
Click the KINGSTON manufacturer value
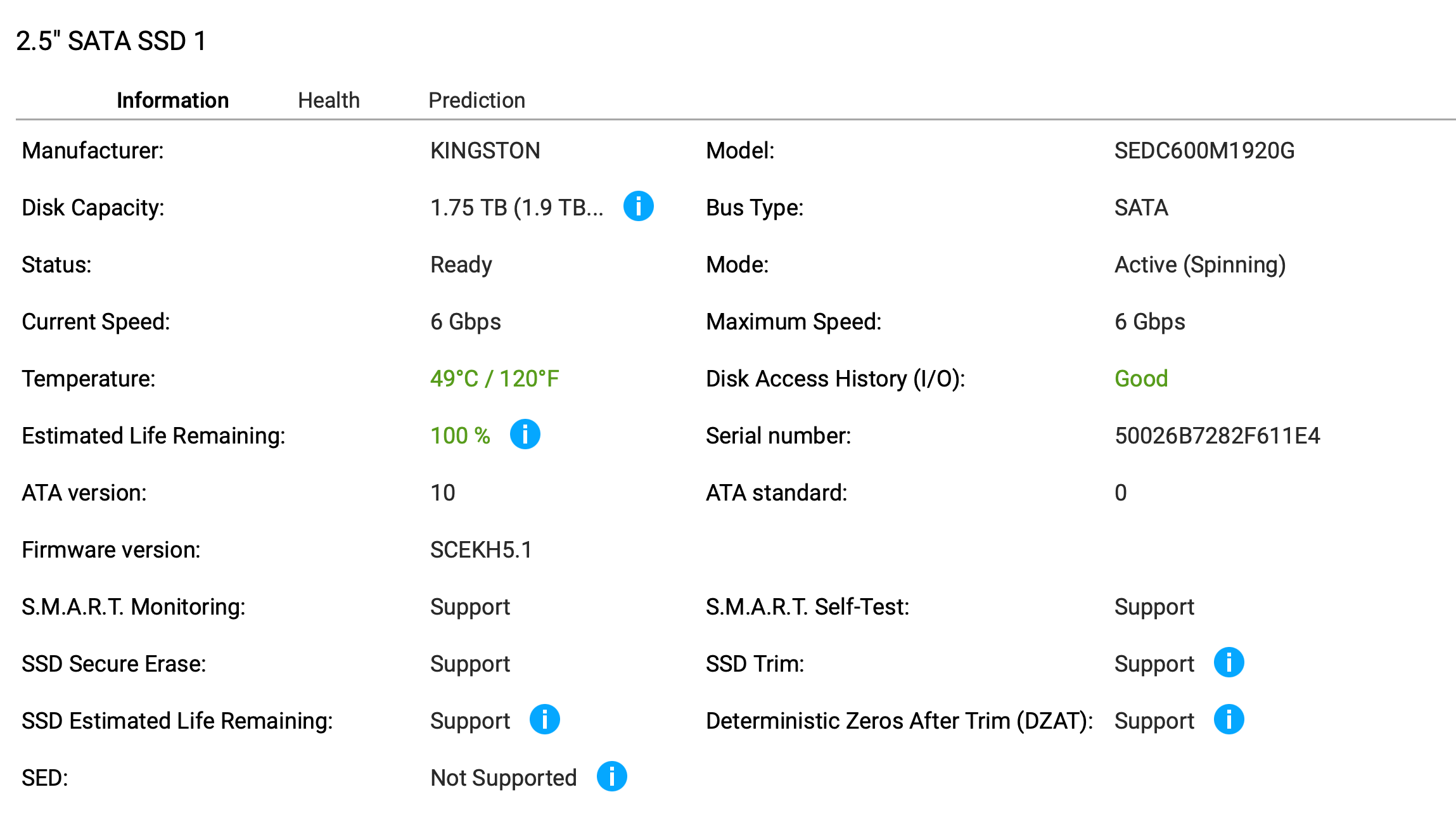click(x=485, y=151)
